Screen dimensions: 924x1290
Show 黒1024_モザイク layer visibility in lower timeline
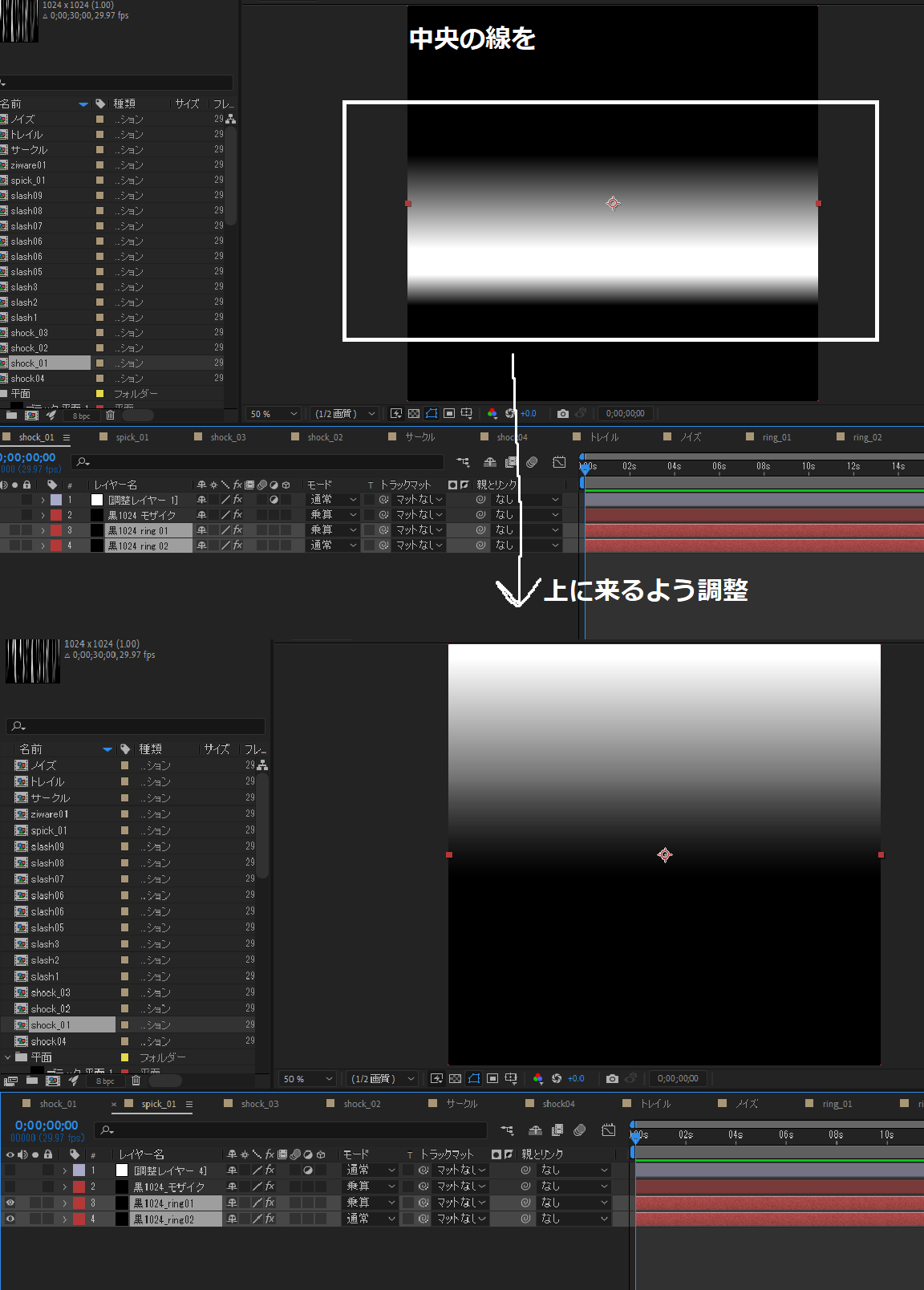pyautogui.click(x=10, y=1187)
